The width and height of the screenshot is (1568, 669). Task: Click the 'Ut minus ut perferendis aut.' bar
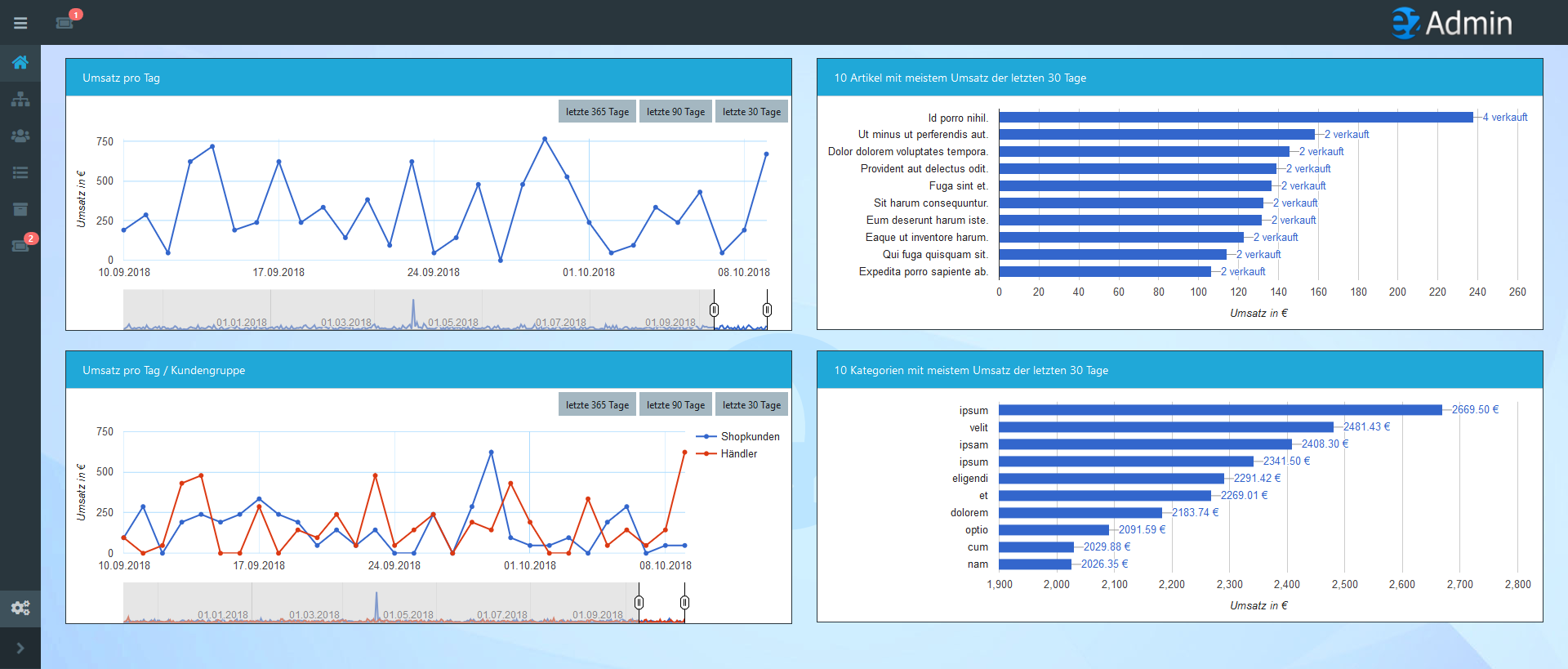tap(1156, 135)
